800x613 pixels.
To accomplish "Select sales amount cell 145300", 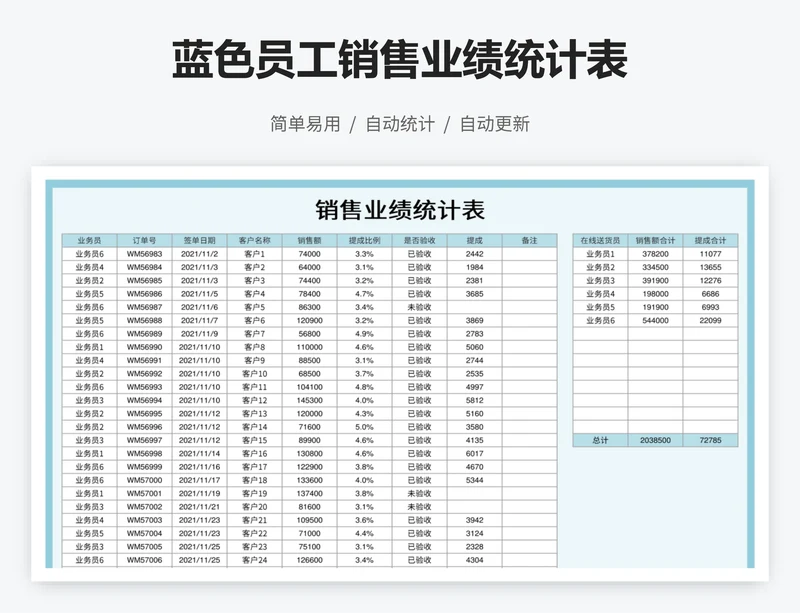I will [309, 400].
